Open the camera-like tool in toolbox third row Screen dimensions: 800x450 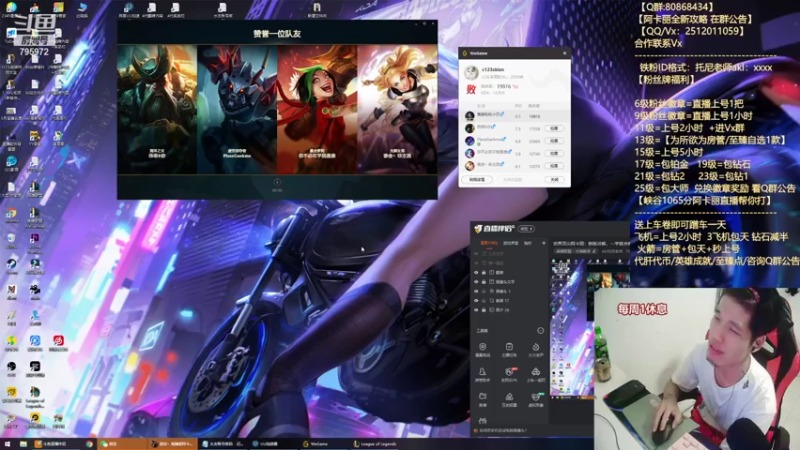coord(483,399)
